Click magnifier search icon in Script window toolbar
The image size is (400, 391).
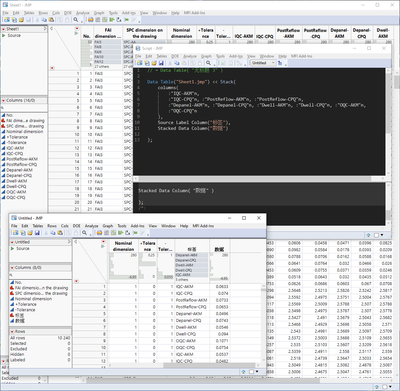point(208,63)
